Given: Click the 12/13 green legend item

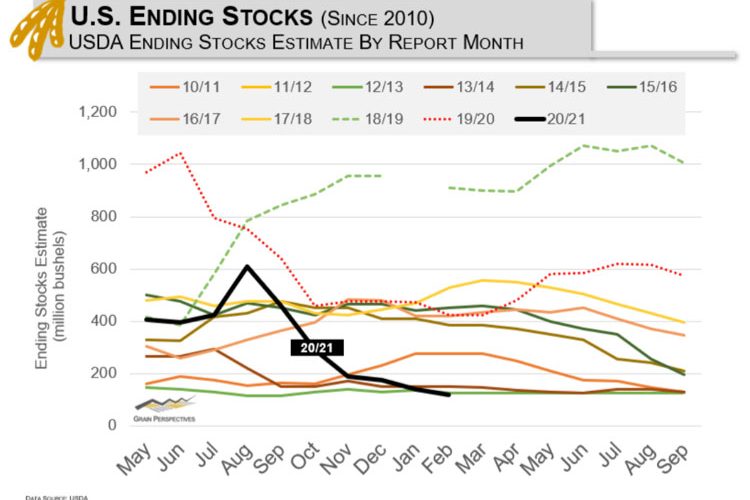Looking at the screenshot, I should click(x=368, y=87).
